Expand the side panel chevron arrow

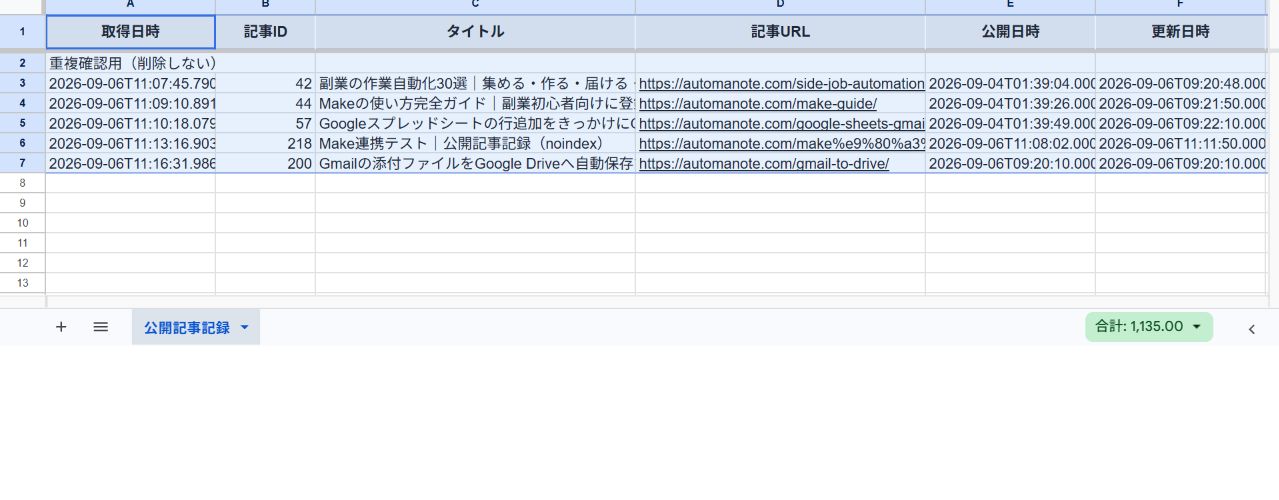(1251, 328)
